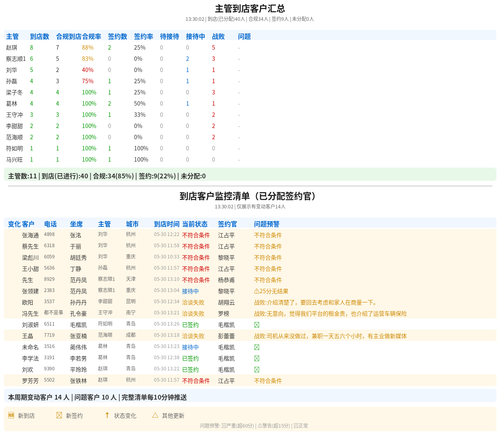500x448 pixels.
Task: Click green check icon in 刘欢 row
Action: pyautogui.click(x=257, y=369)
